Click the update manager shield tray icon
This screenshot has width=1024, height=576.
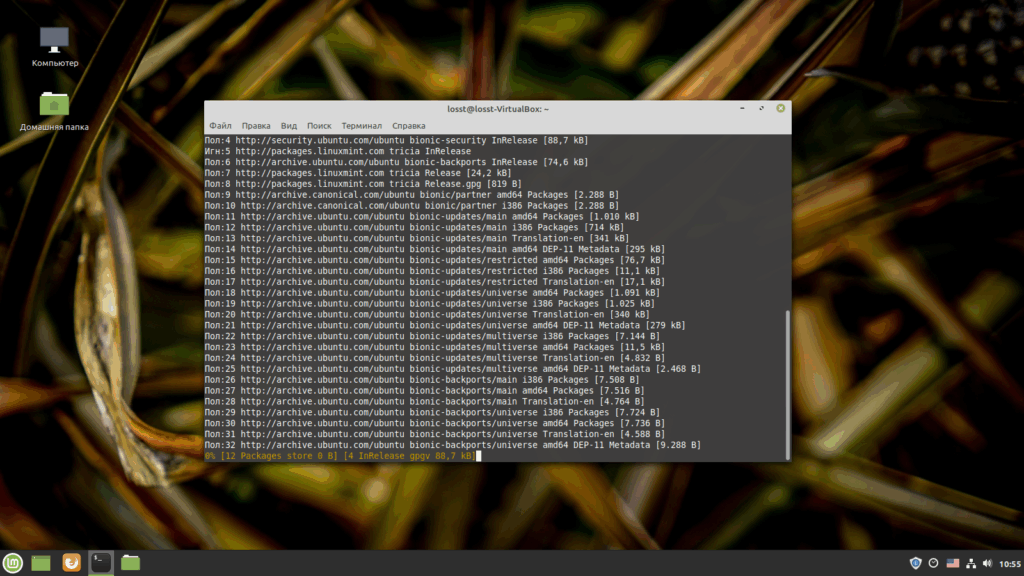916,563
